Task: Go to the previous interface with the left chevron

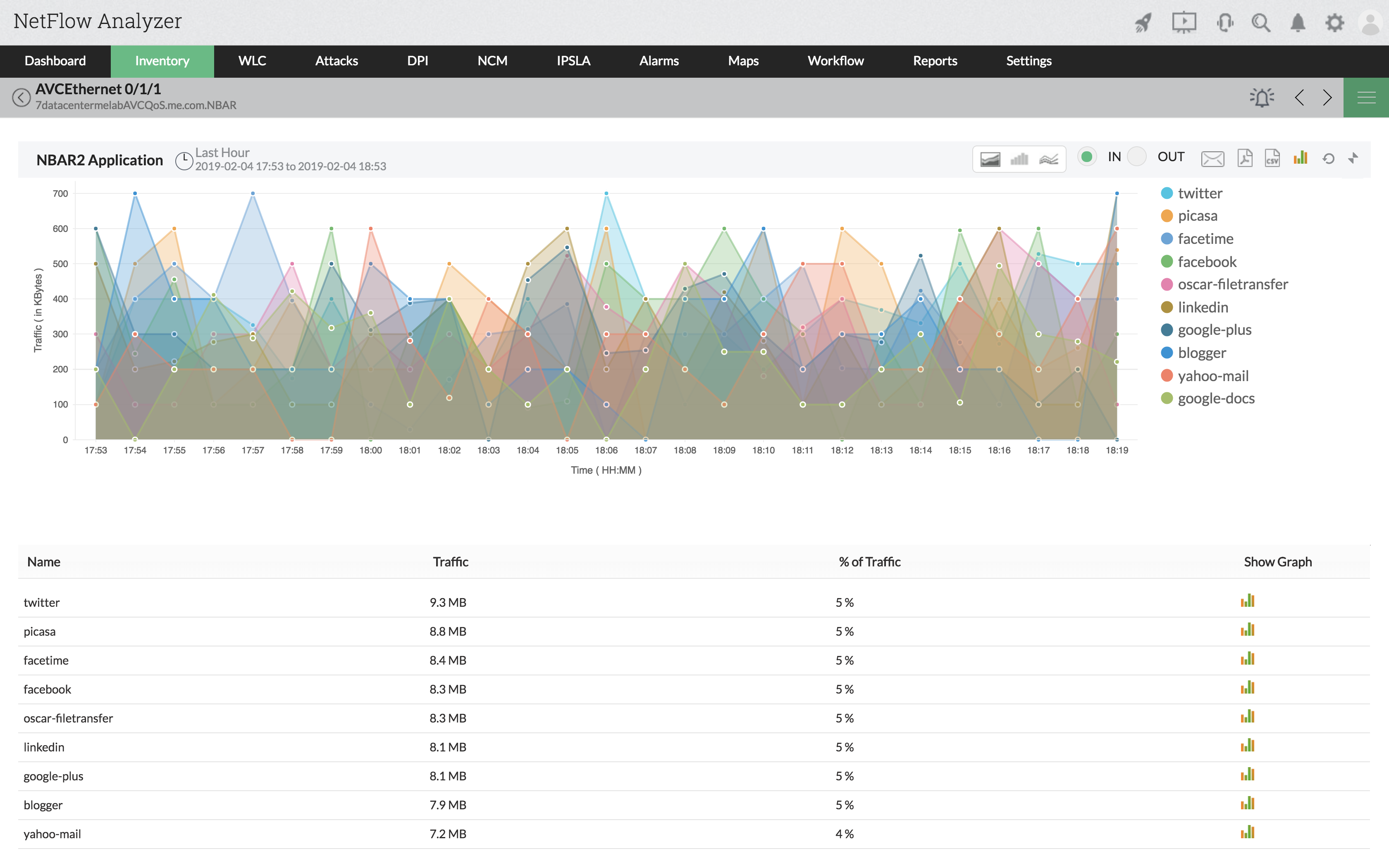Action: coord(1299,97)
